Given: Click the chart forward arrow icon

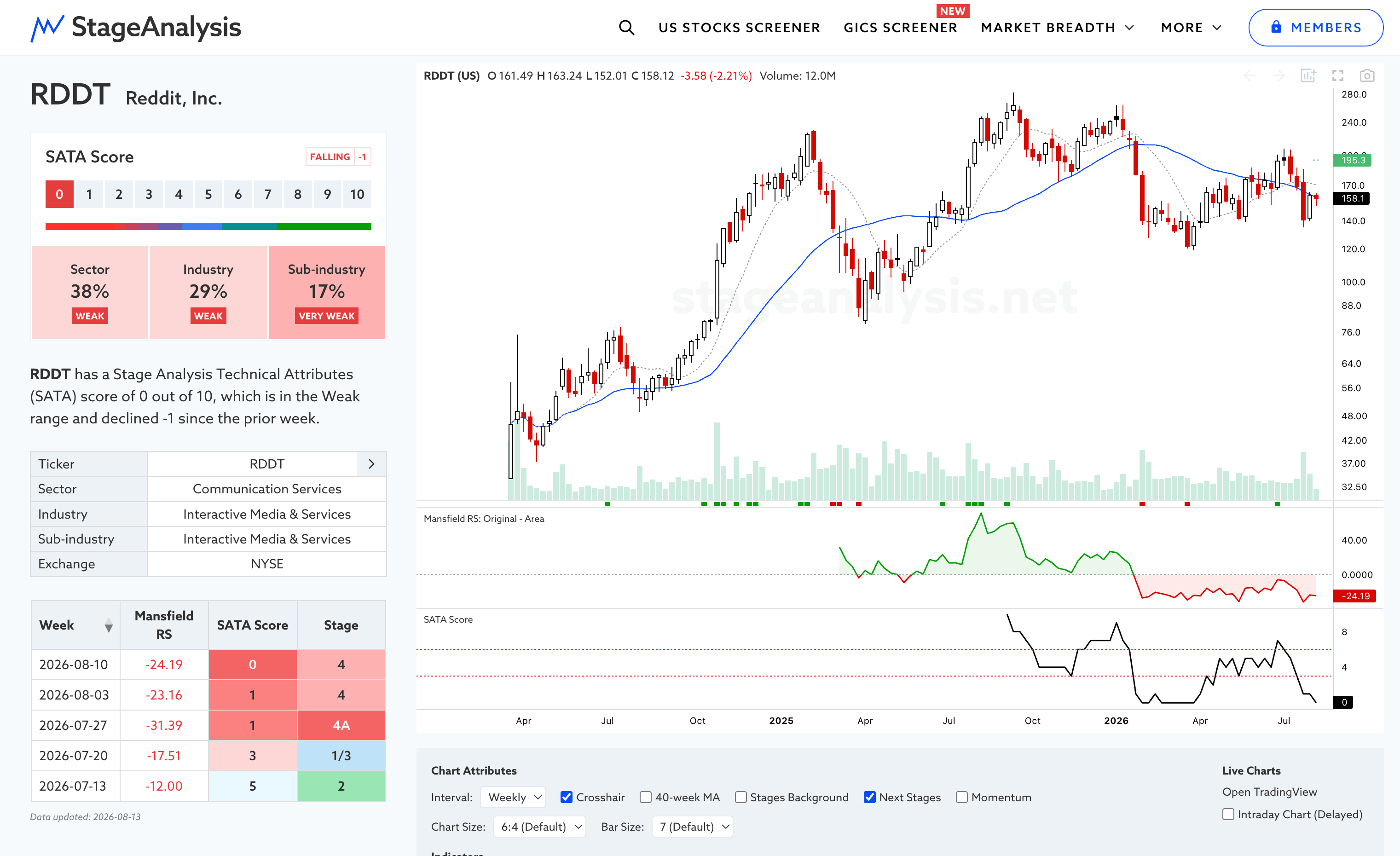Looking at the screenshot, I should coord(1279,75).
